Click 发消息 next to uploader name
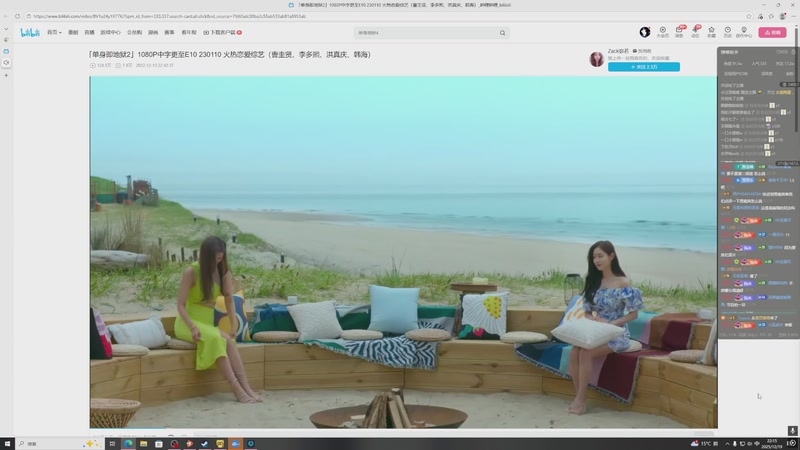800x450 pixels. [x=642, y=51]
